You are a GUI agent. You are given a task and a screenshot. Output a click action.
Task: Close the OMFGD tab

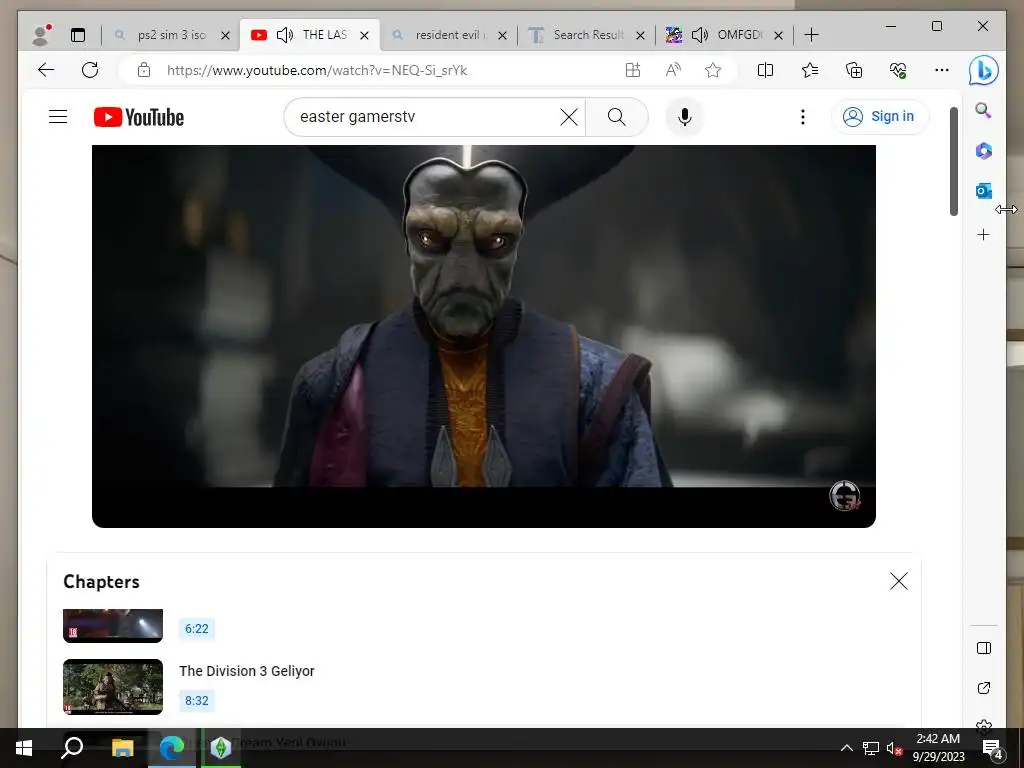coord(778,35)
